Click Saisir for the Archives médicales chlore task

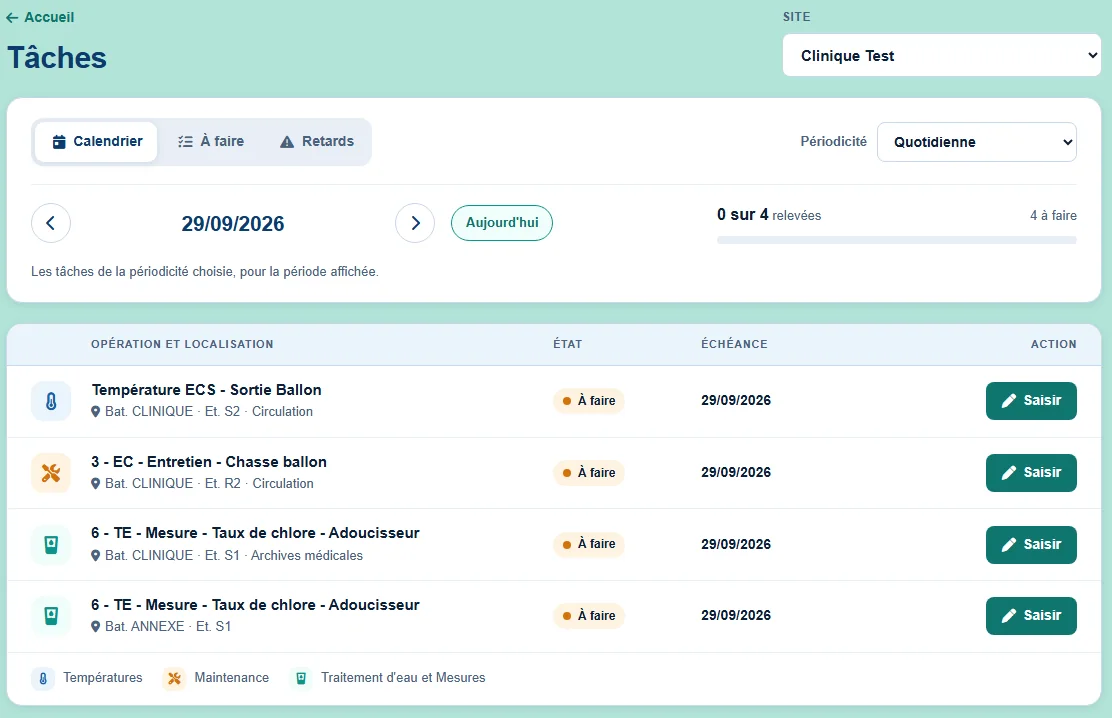[1031, 545]
